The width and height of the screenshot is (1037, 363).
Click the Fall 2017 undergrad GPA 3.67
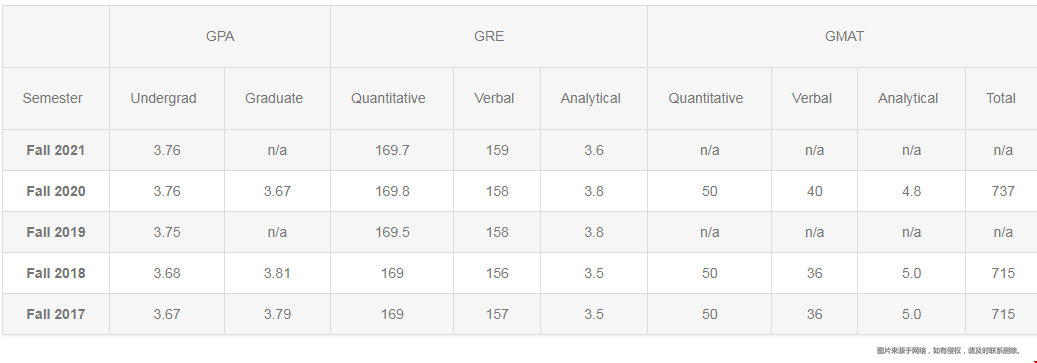pyautogui.click(x=167, y=314)
